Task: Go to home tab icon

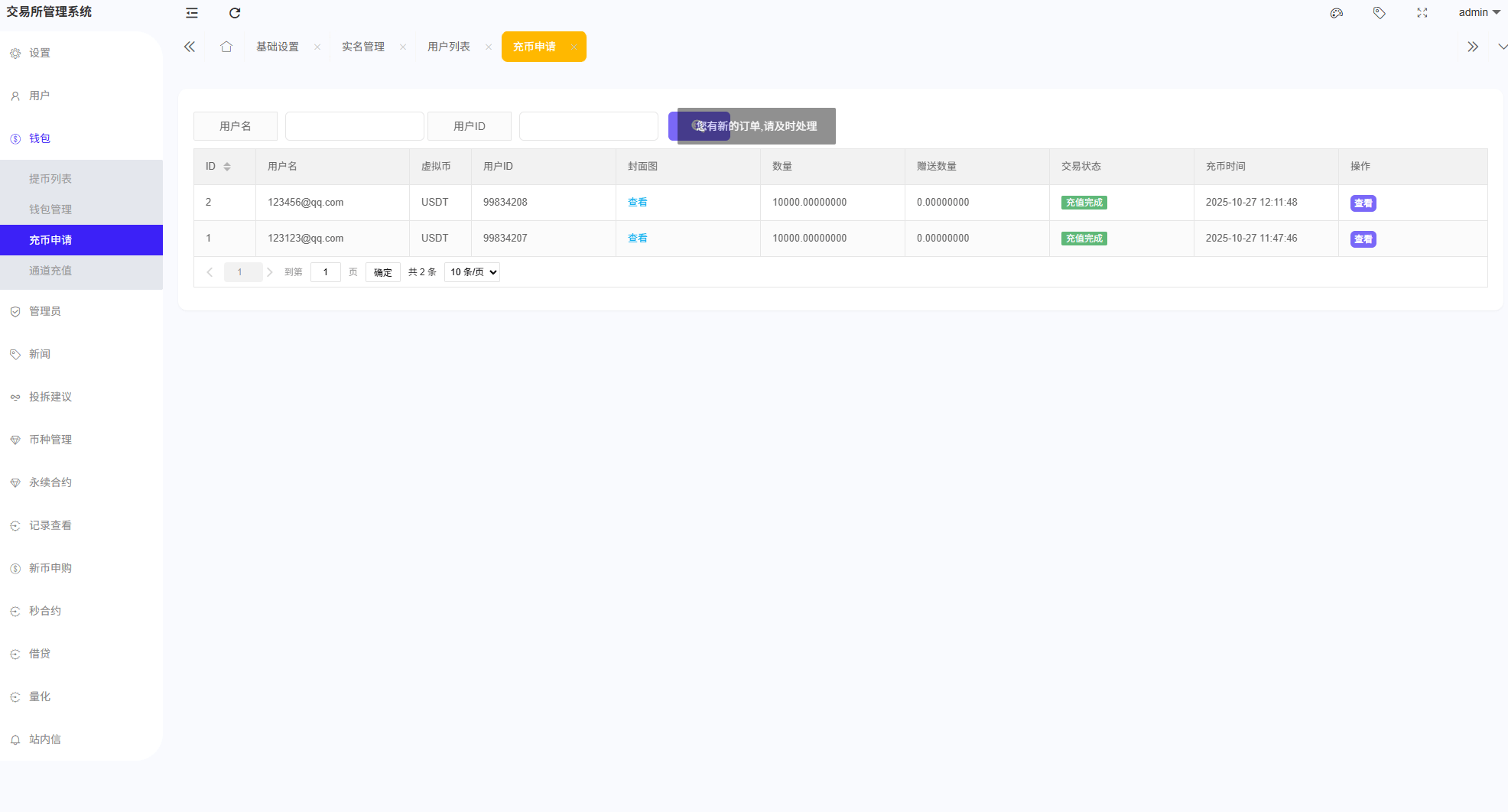Action: 226,47
